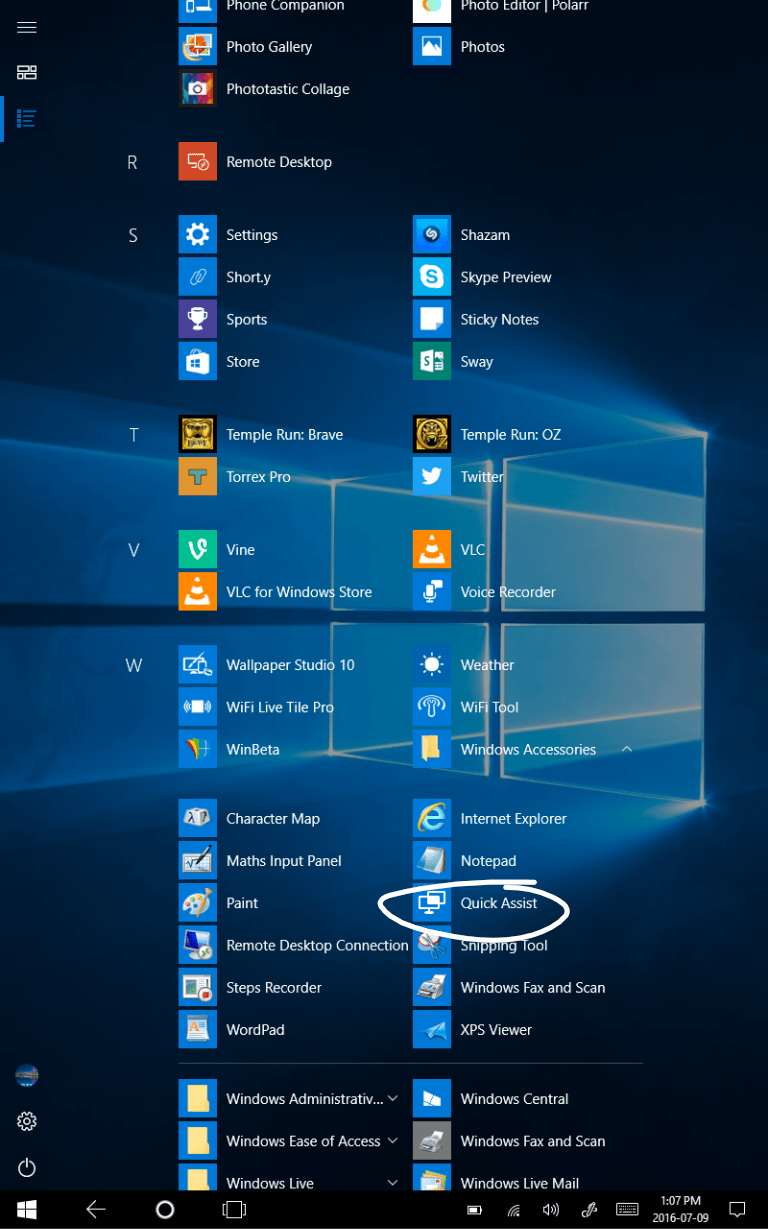This screenshot has width=768, height=1229.
Task: Open the Weather sun icon
Action: coord(432,664)
